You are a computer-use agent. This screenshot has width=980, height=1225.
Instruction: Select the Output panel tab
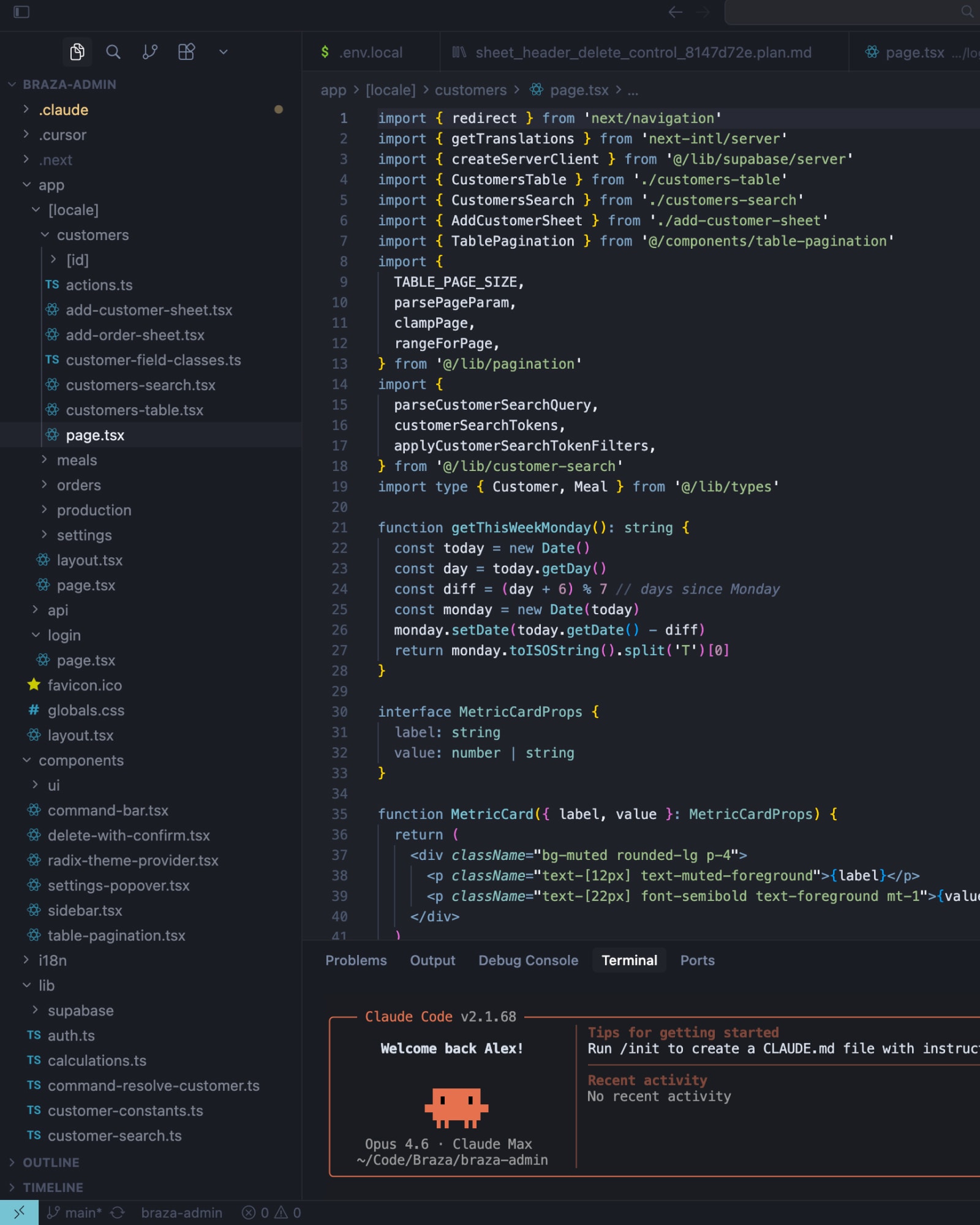[432, 960]
